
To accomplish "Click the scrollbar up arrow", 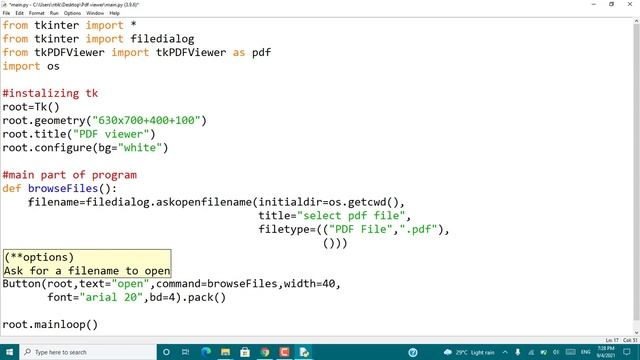I will coord(636,21).
